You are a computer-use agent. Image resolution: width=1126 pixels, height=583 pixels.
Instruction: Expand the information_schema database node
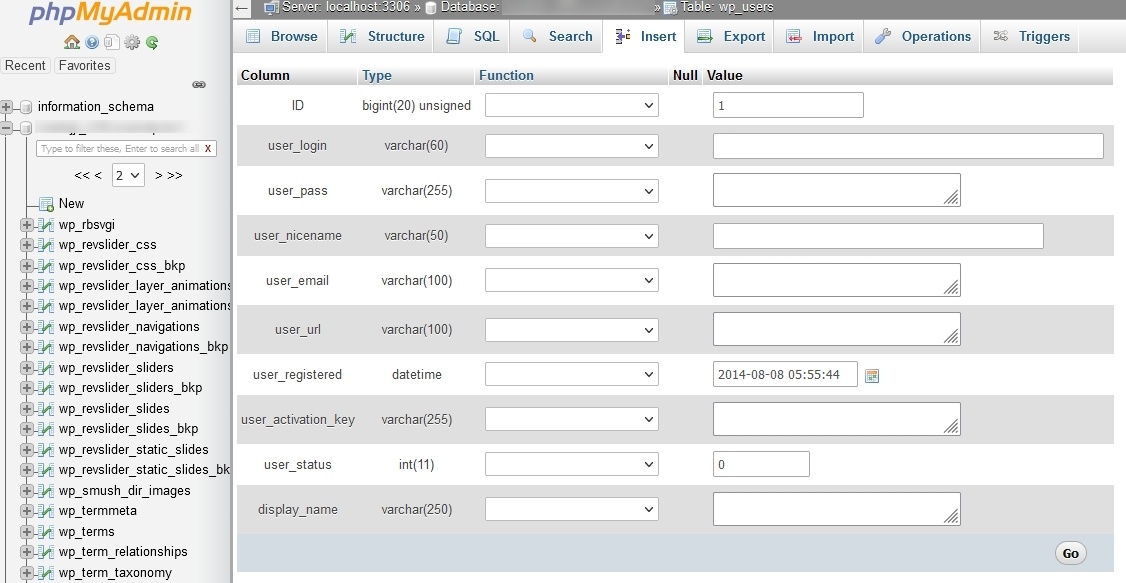[x=7, y=107]
